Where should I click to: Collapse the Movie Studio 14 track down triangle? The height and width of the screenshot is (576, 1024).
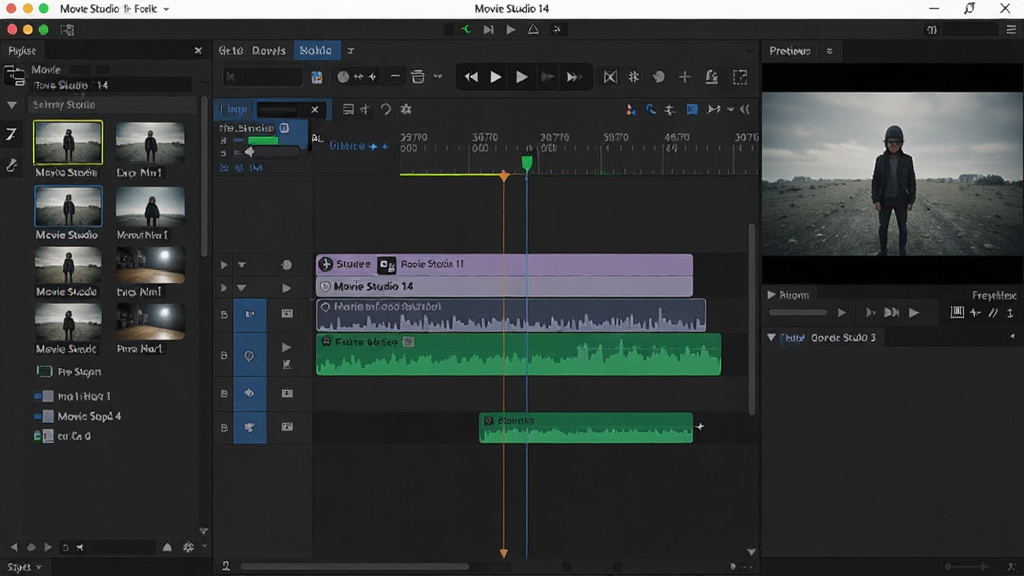click(x=242, y=288)
